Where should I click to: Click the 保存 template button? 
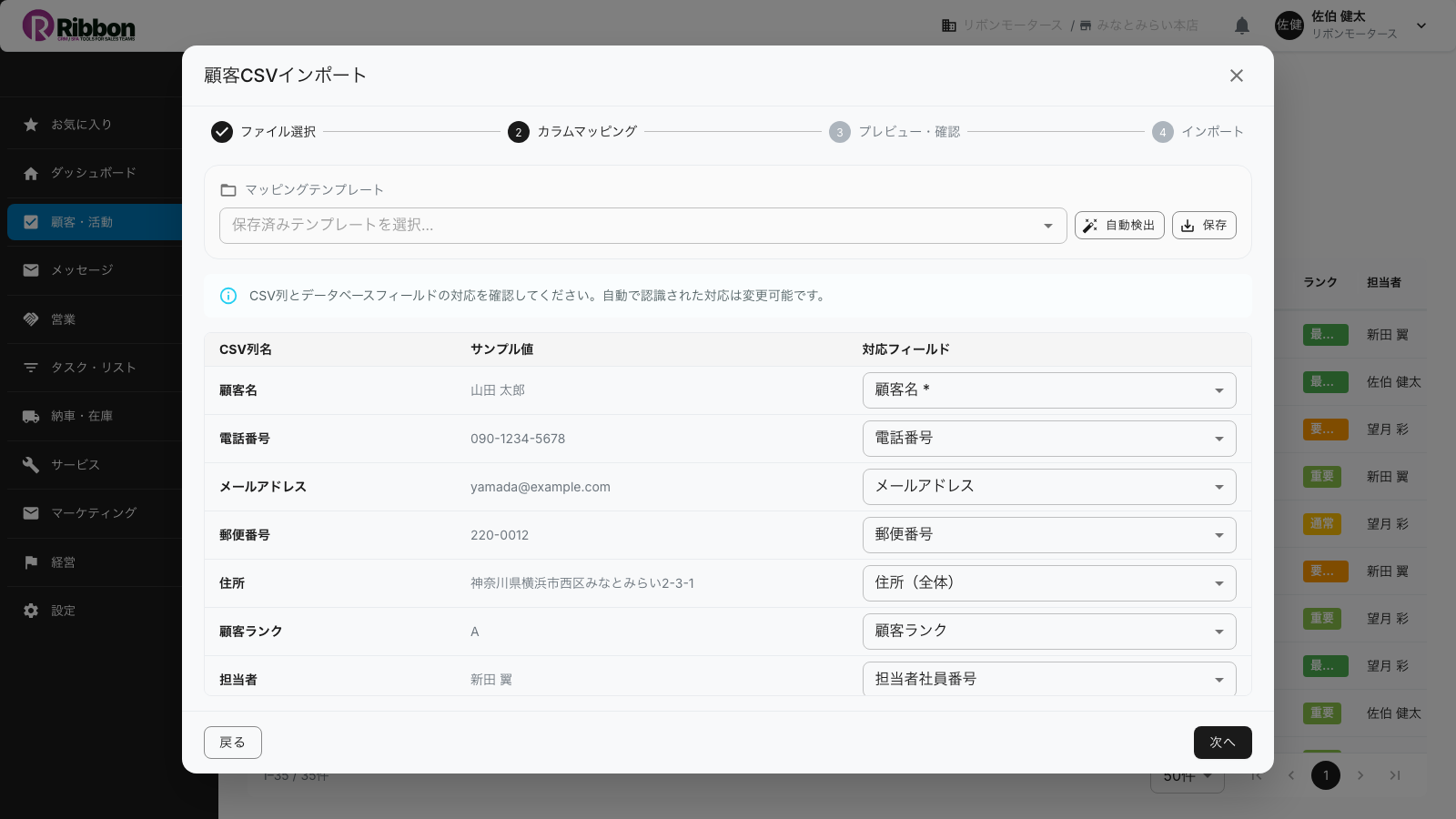tap(1204, 226)
